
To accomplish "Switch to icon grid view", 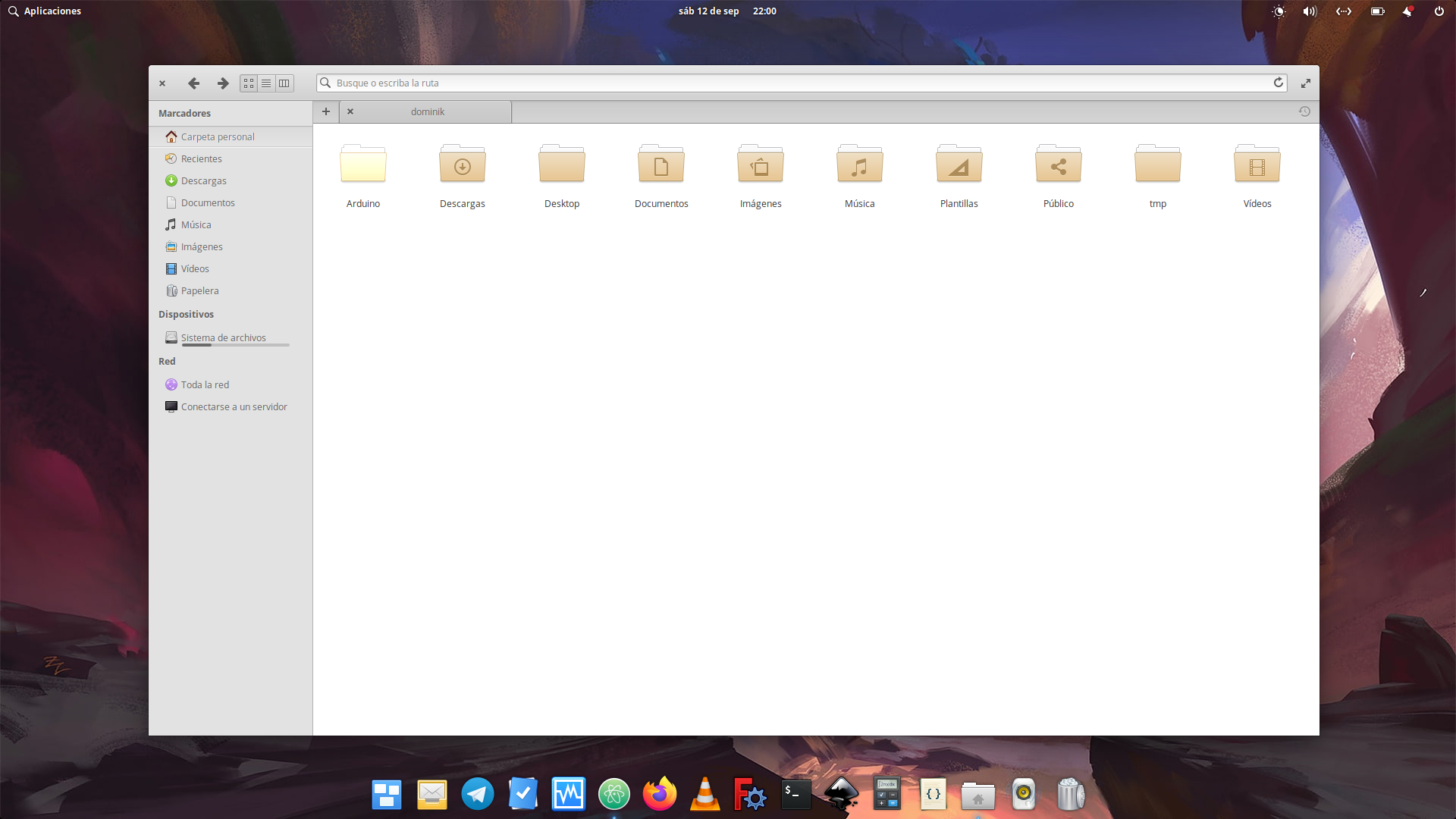I will (249, 83).
